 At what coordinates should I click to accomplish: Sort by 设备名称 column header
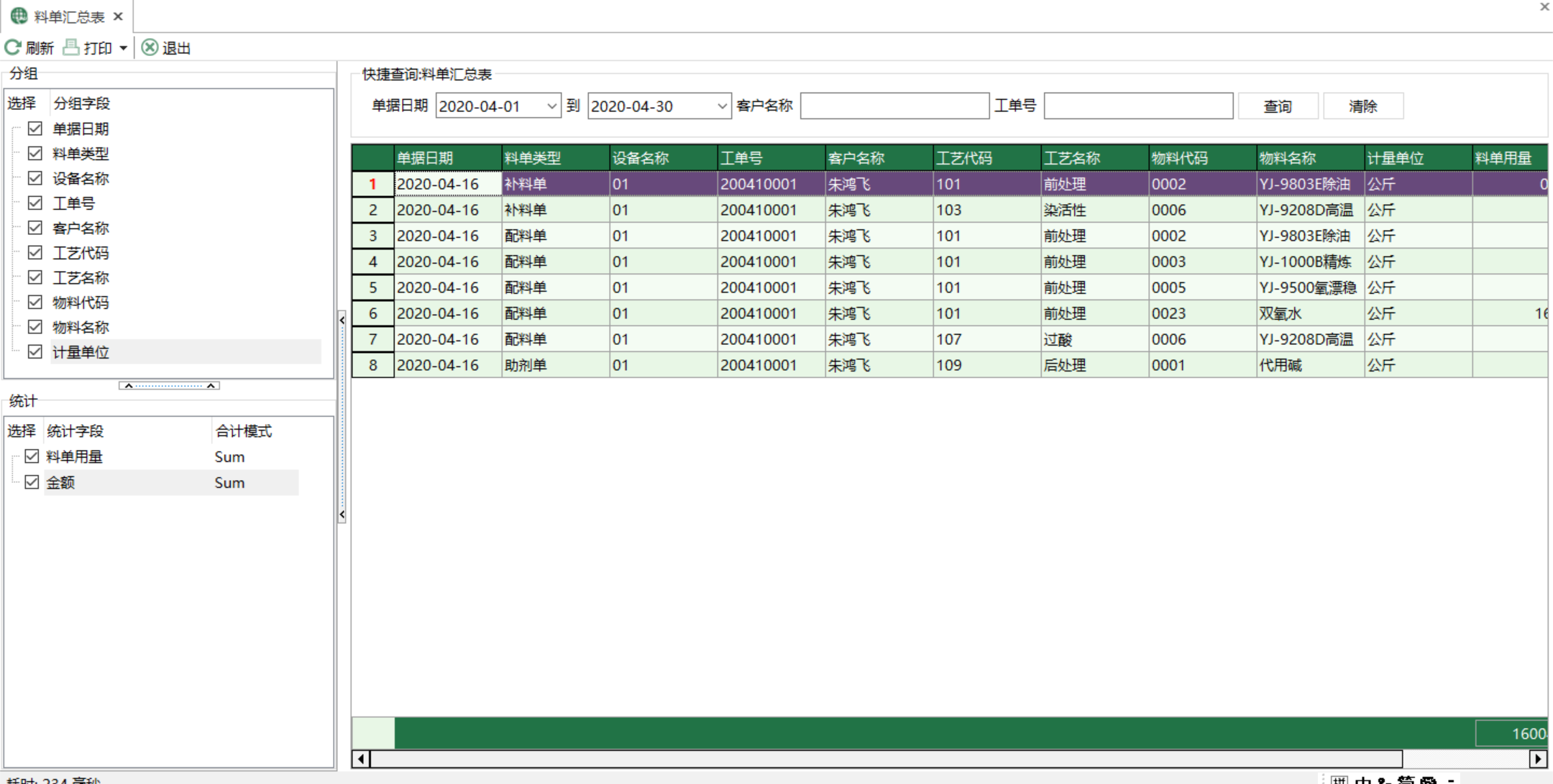pos(663,158)
